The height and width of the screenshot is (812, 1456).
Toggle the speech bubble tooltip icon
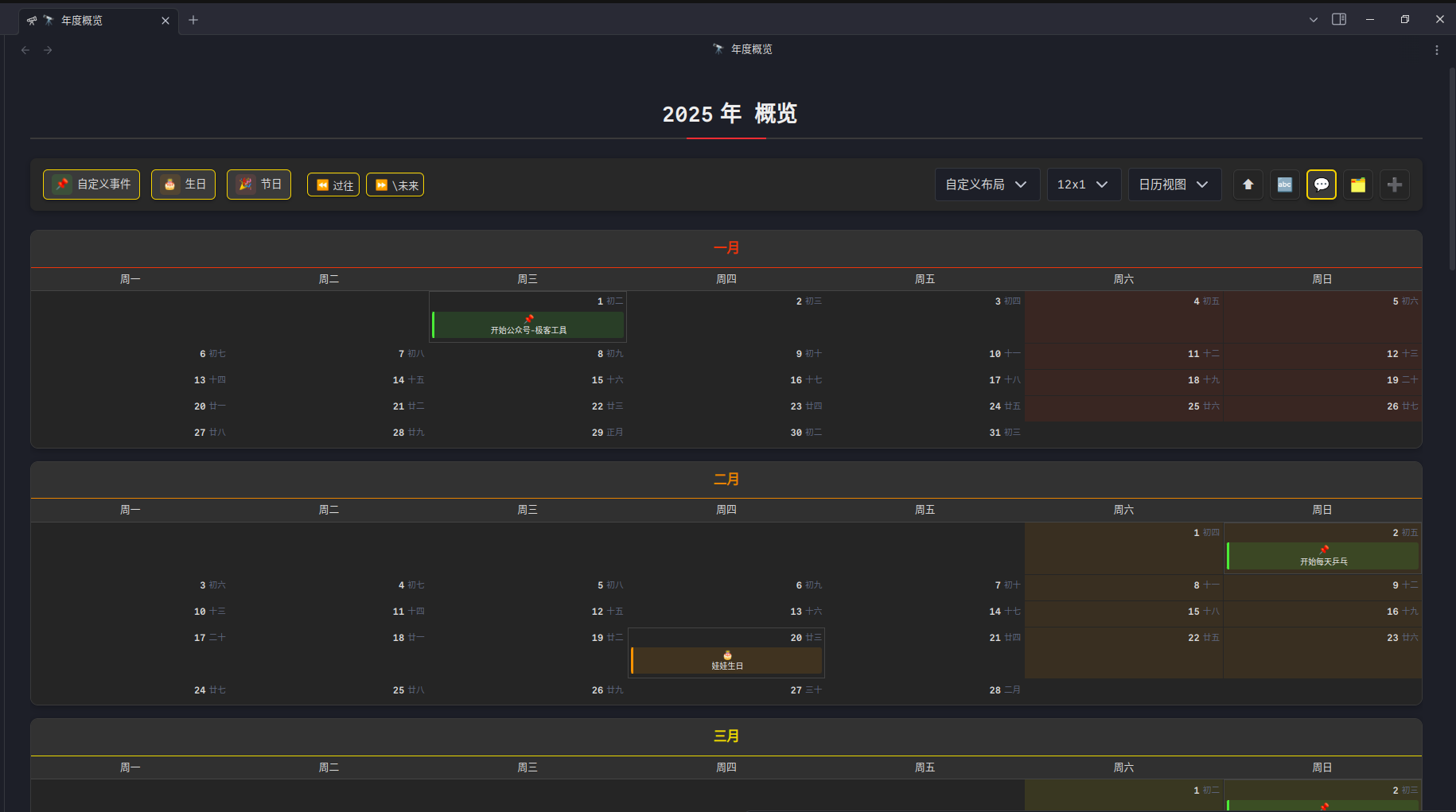coord(1321,185)
